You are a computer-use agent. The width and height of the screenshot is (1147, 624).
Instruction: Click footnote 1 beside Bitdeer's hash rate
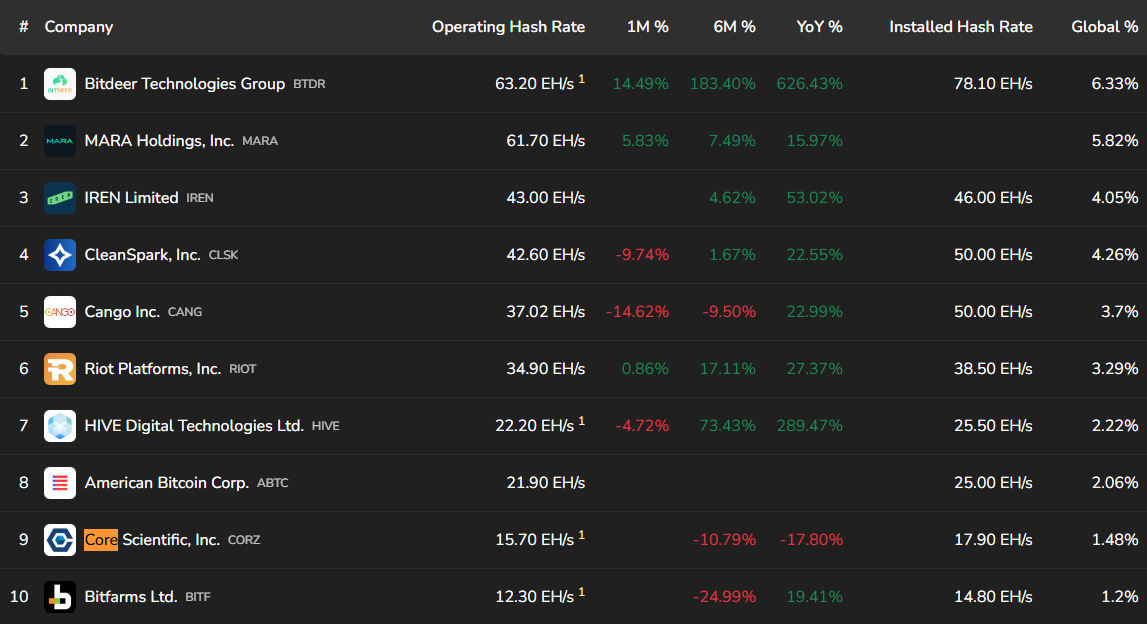[x=582, y=79]
